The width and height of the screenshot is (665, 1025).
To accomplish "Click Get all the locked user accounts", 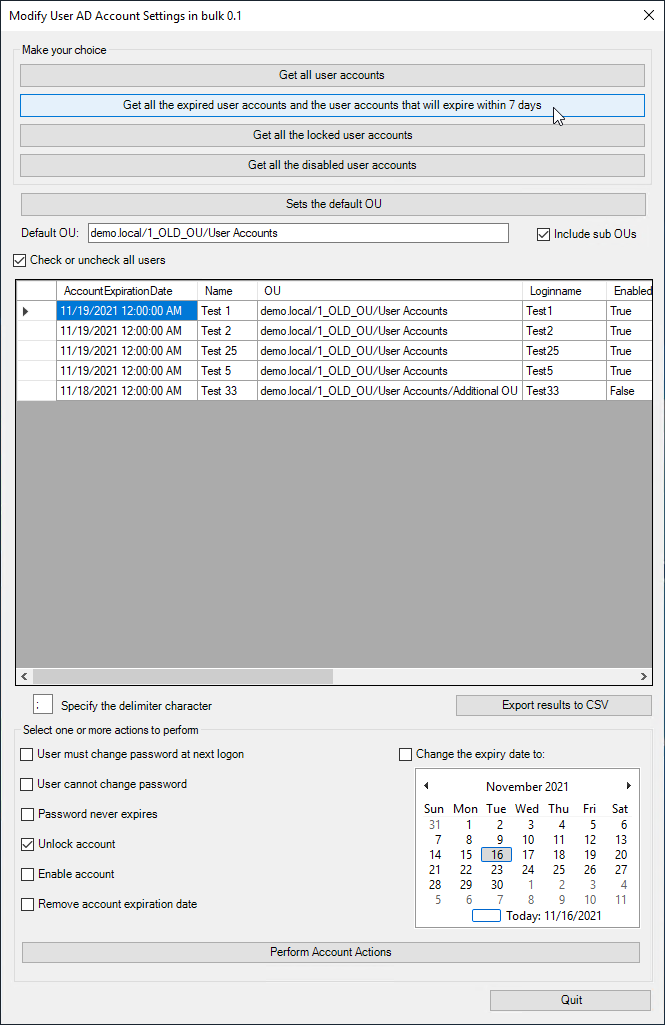I will coord(332,135).
